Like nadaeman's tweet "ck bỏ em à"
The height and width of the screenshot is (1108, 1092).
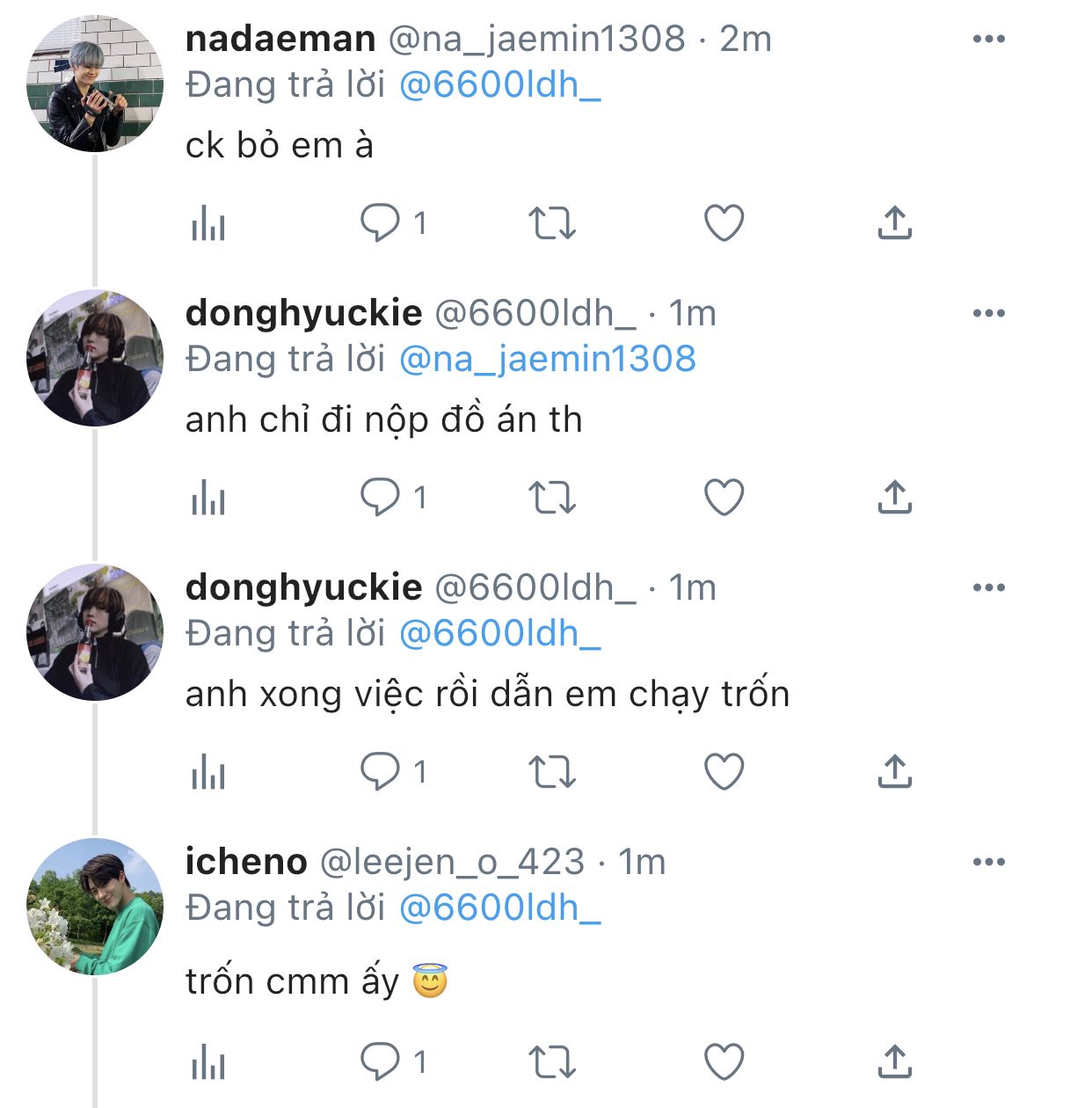tap(724, 223)
